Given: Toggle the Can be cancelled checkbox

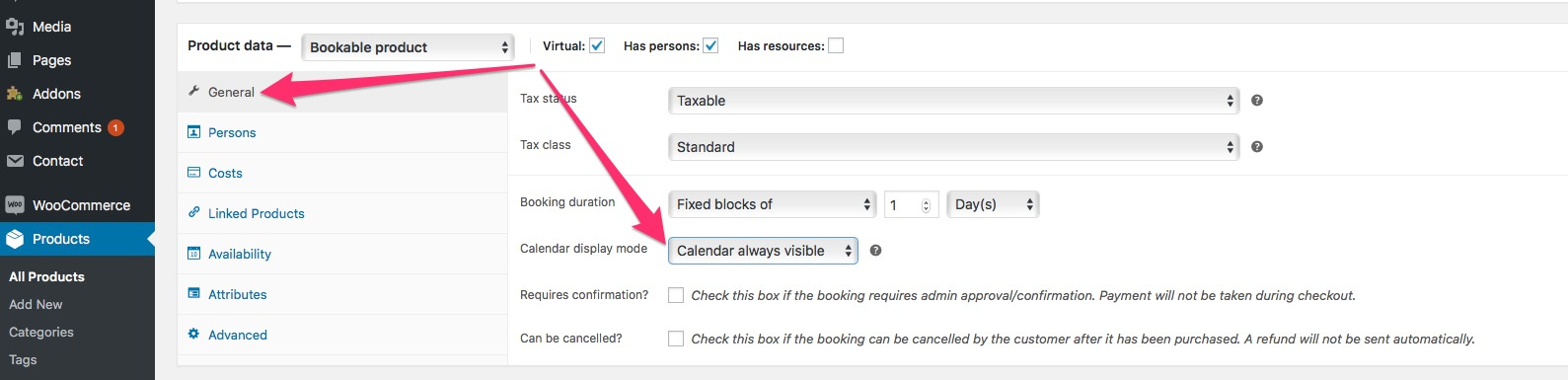Looking at the screenshot, I should click(x=676, y=339).
